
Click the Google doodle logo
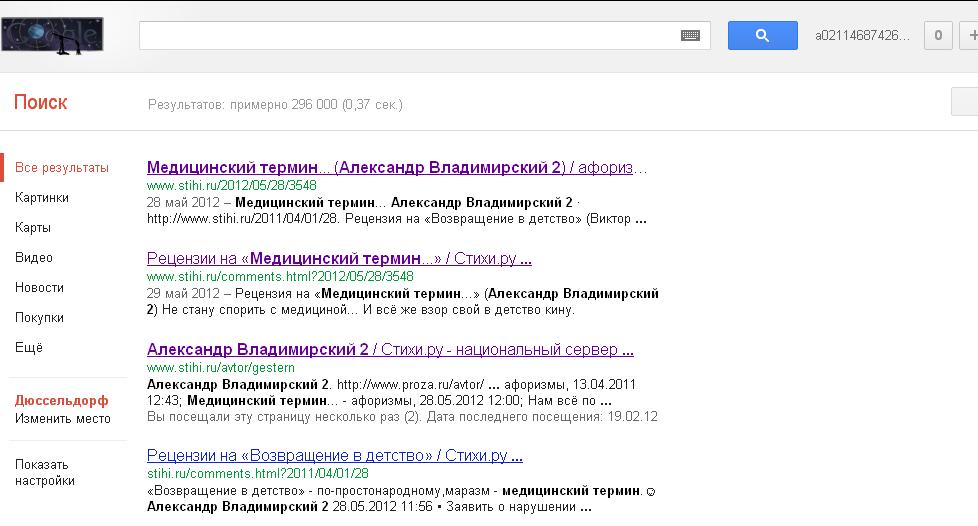[52, 36]
